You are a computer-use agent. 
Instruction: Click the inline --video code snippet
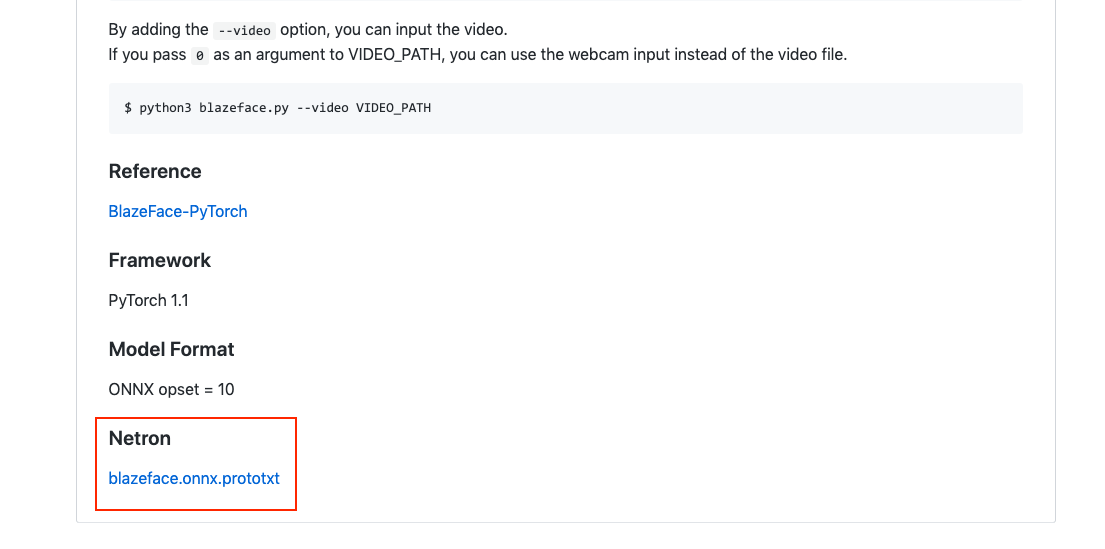[245, 30]
